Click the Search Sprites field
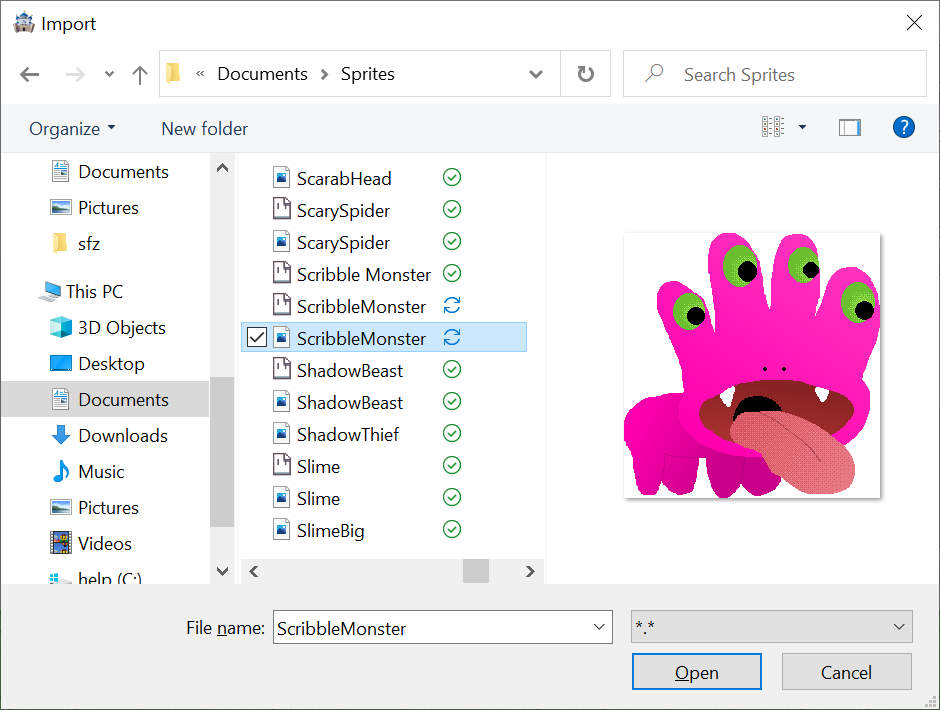This screenshot has height=710, width=940. 775,74
